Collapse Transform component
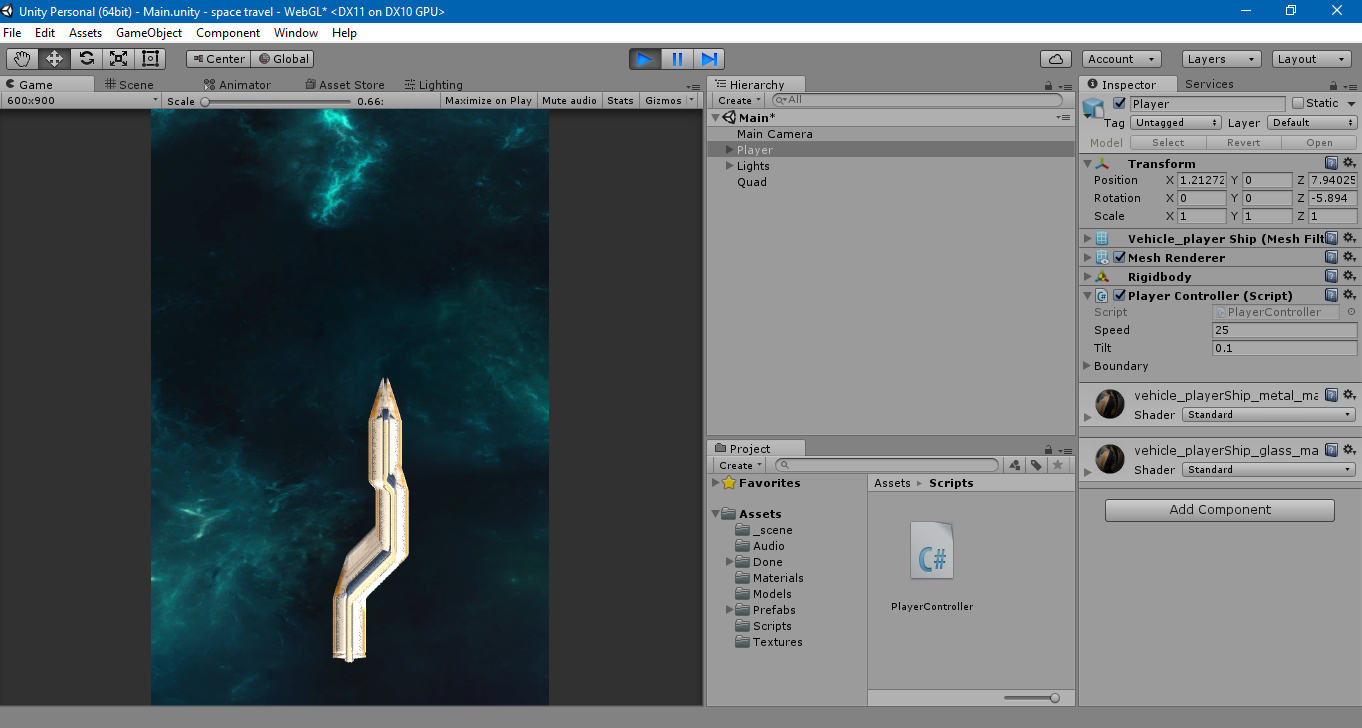1362x728 pixels. pyautogui.click(x=1088, y=163)
